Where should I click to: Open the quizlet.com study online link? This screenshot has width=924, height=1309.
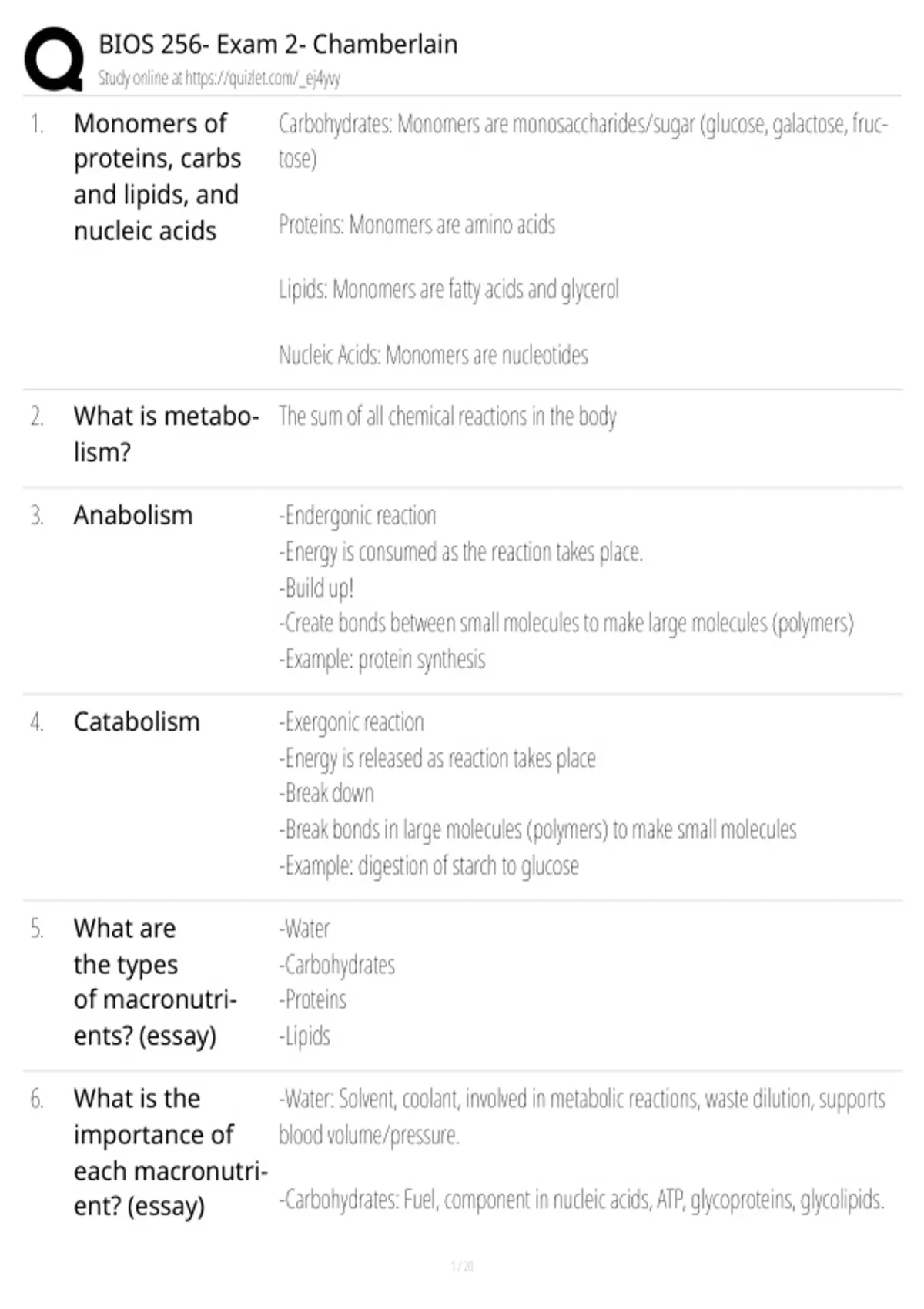point(219,78)
